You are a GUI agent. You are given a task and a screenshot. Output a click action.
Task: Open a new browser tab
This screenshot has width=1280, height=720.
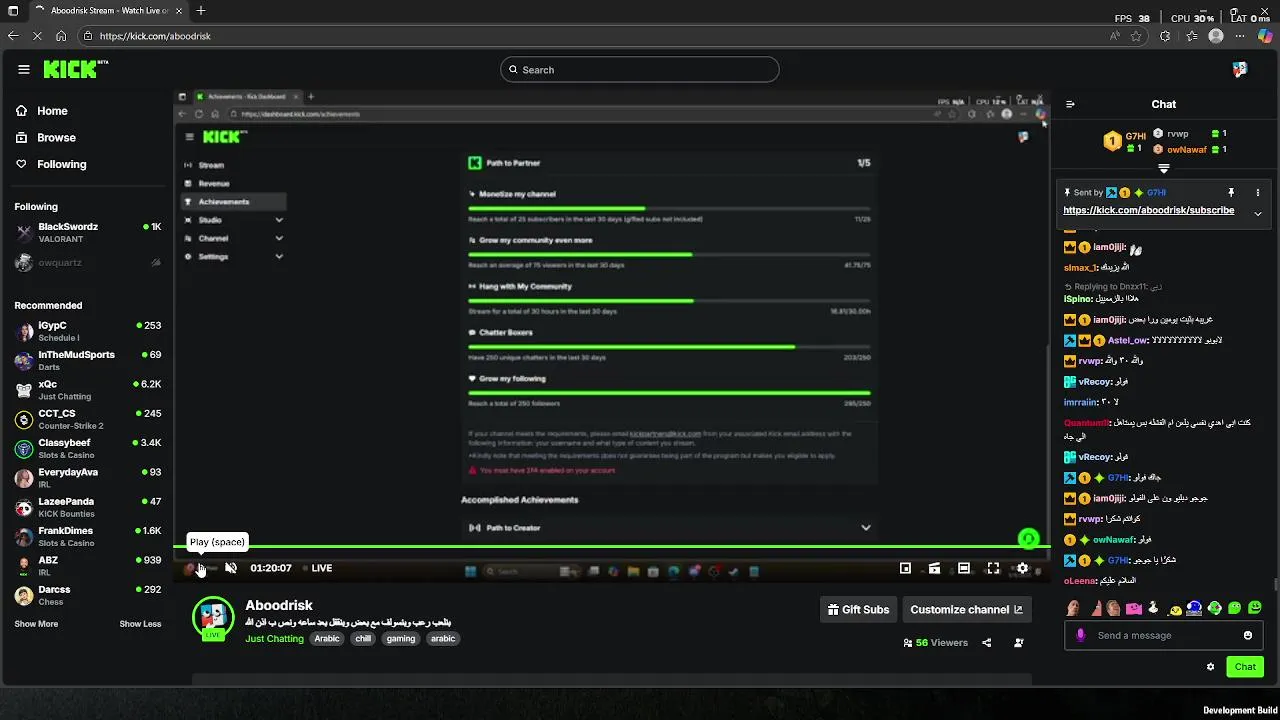[x=201, y=11]
